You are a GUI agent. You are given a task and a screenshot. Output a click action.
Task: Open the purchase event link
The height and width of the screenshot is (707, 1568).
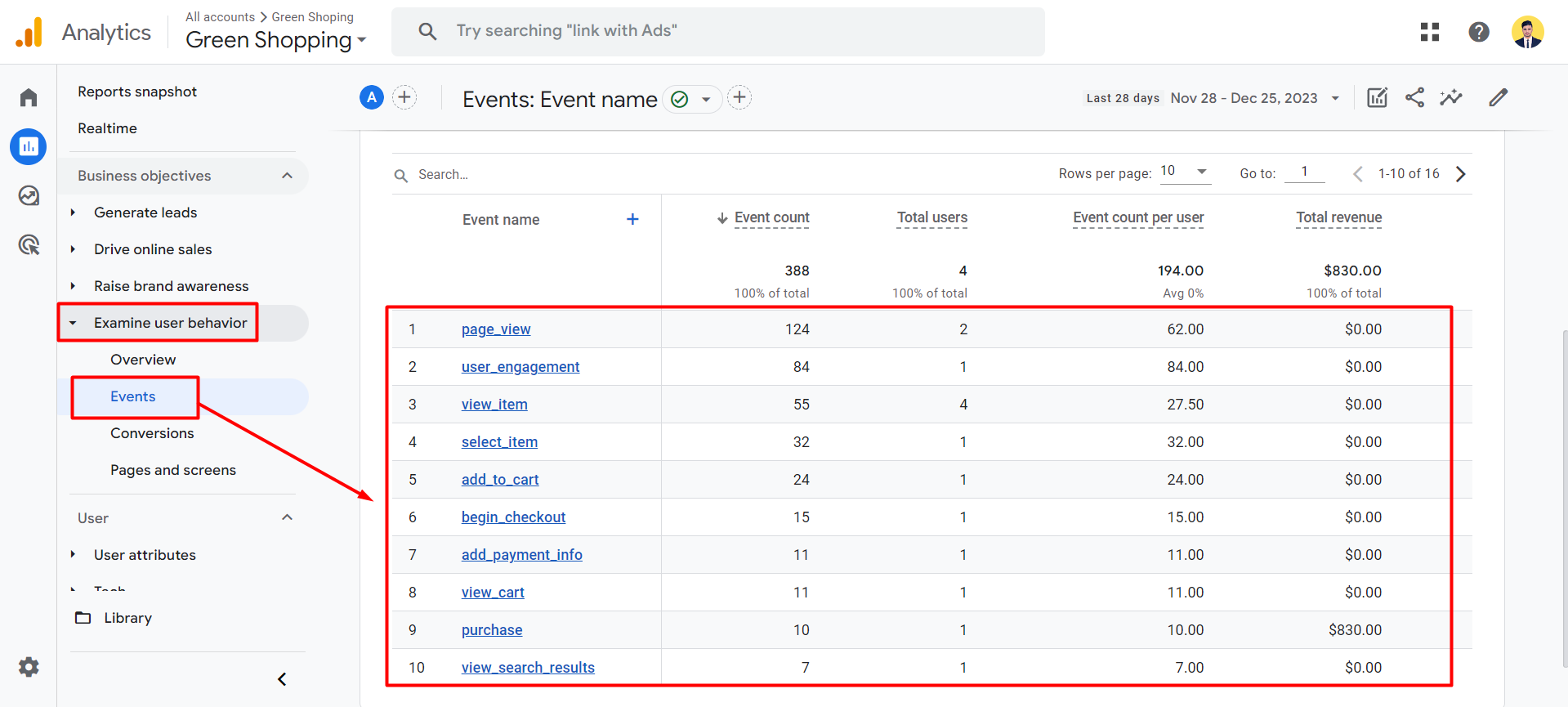(x=492, y=630)
